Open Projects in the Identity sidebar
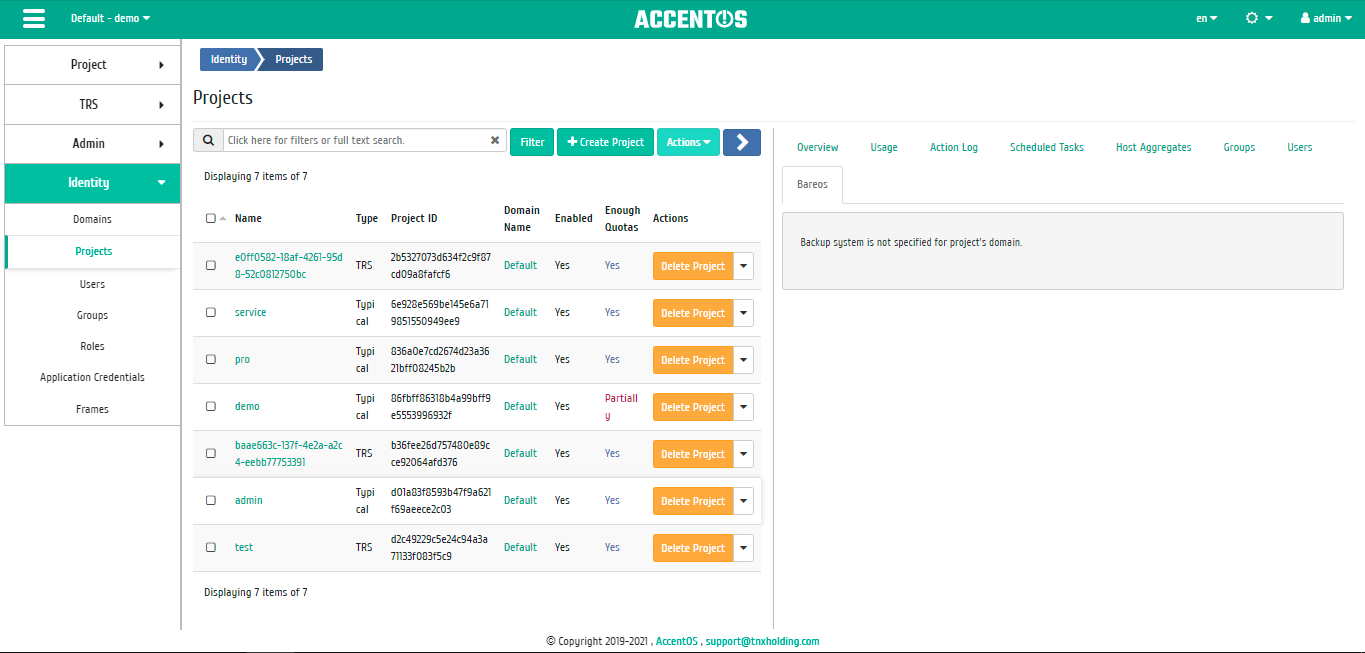This screenshot has width=1365, height=653. 93,251
